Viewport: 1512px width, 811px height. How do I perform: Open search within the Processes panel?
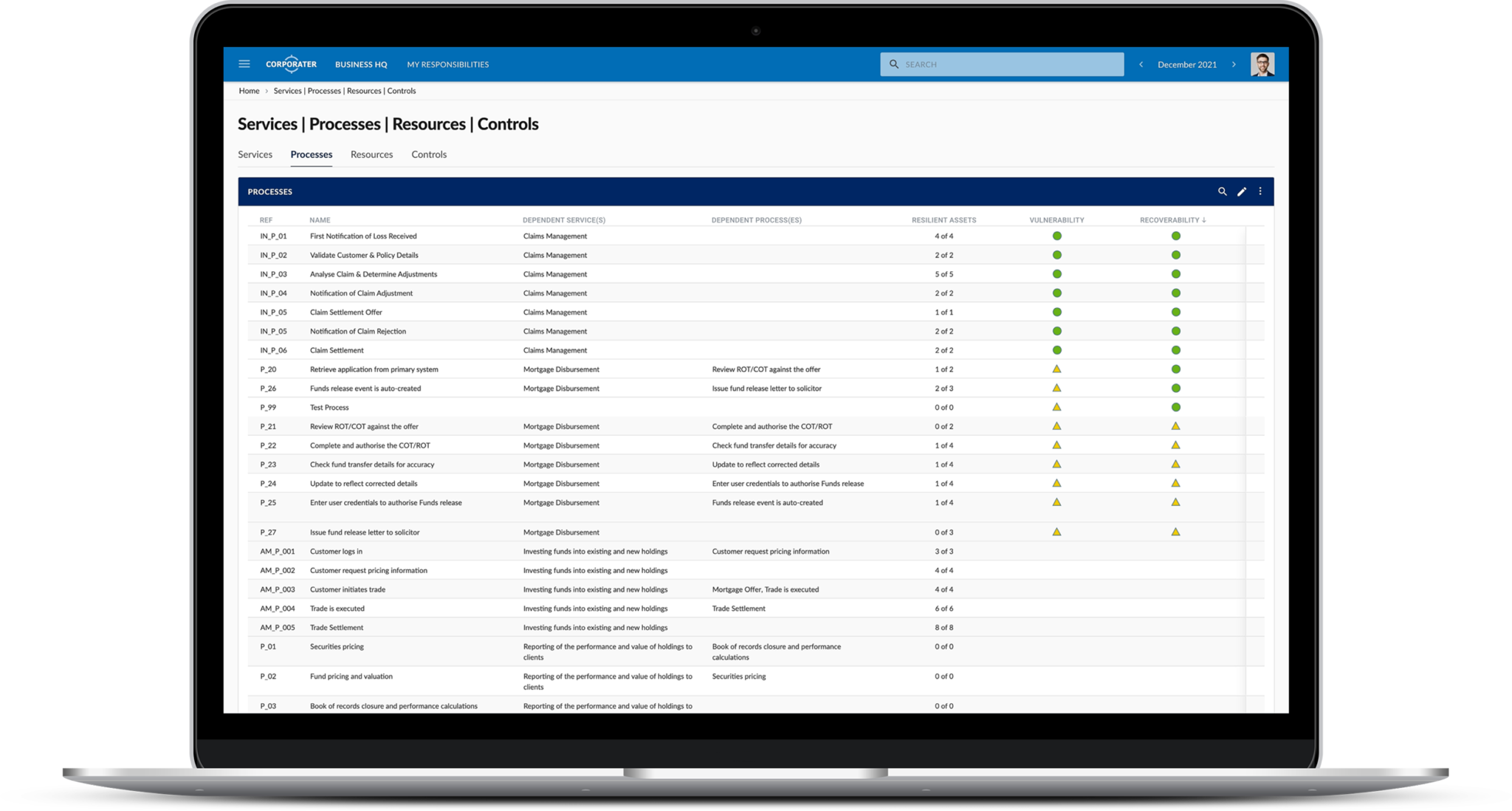[x=1223, y=191]
